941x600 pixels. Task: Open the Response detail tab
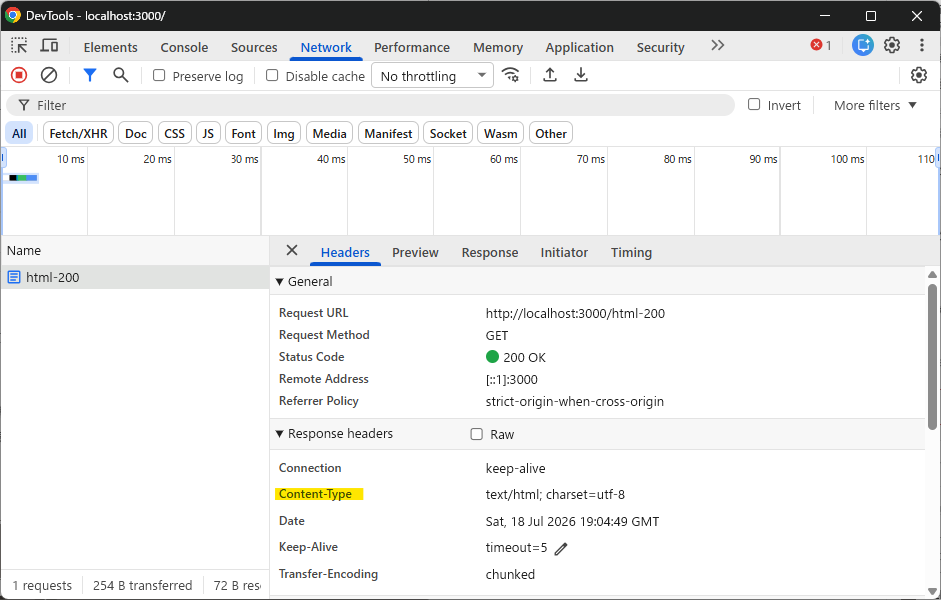point(490,253)
